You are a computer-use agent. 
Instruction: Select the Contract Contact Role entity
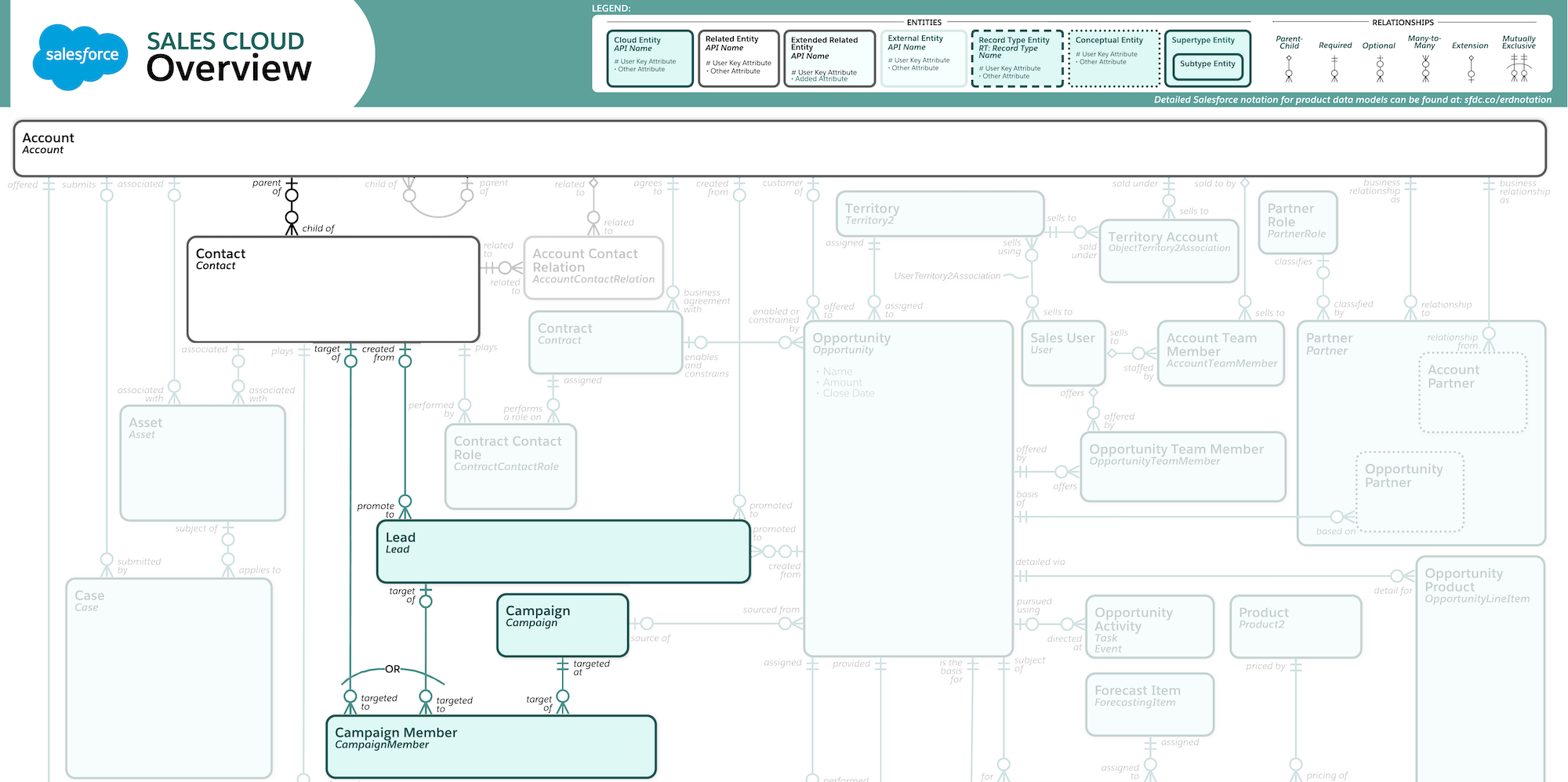[510, 467]
